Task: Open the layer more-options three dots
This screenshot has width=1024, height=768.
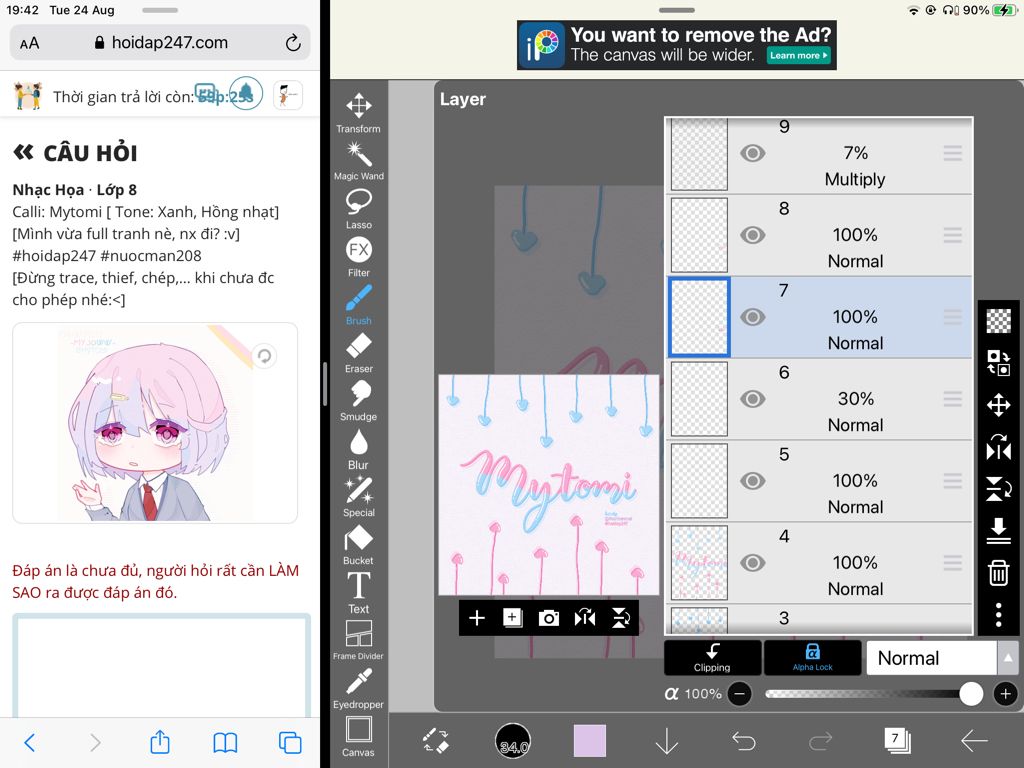Action: [x=999, y=615]
